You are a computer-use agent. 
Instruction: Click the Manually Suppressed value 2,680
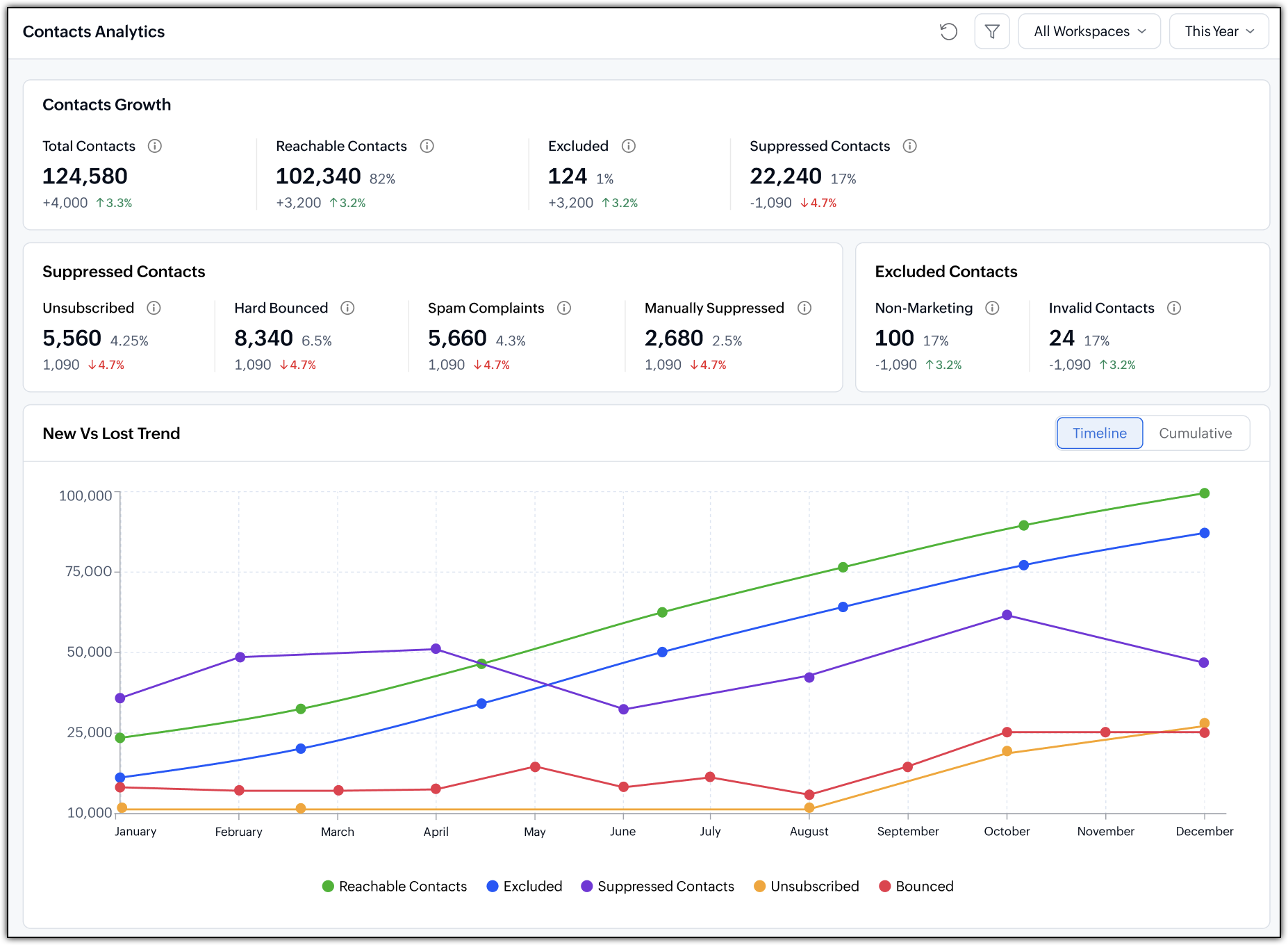tap(674, 338)
